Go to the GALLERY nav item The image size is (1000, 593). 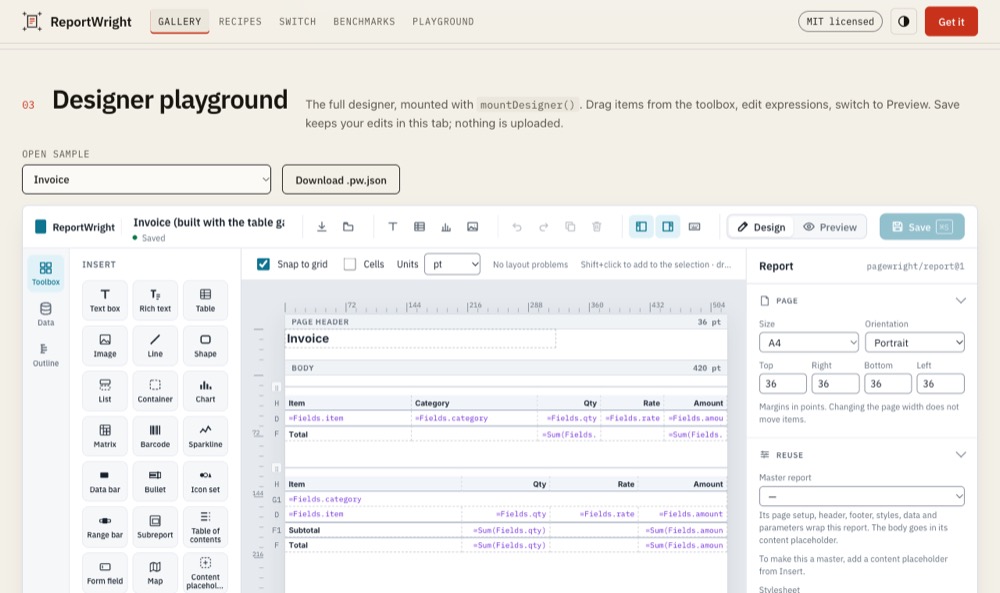(x=180, y=21)
